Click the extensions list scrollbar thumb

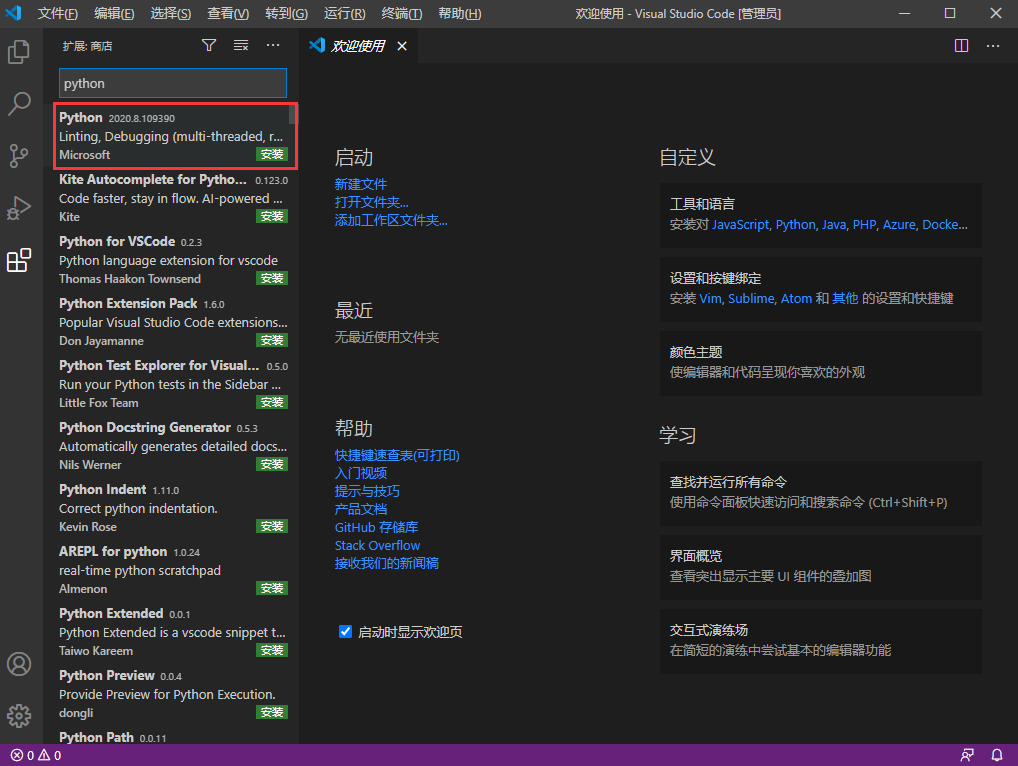(292, 115)
